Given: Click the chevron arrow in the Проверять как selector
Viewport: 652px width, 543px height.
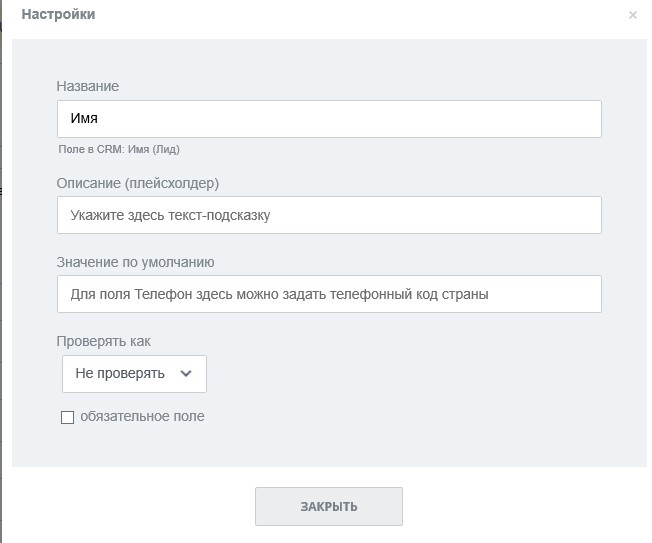Looking at the screenshot, I should coord(186,373).
